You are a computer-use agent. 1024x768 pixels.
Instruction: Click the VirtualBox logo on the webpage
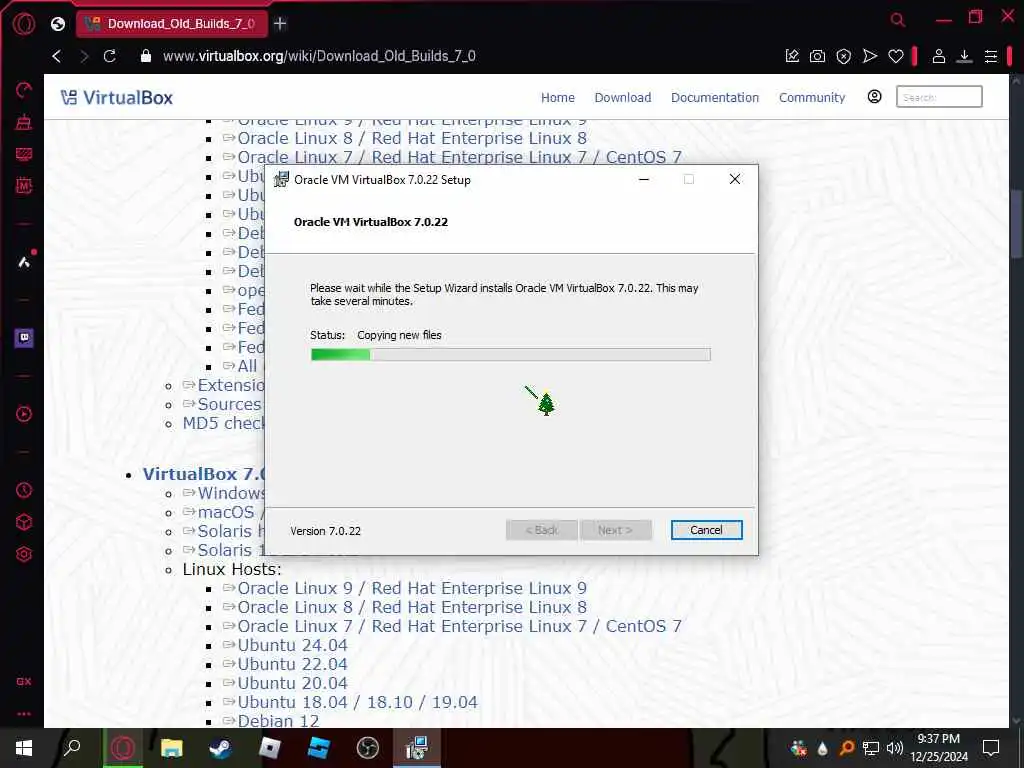(117, 98)
